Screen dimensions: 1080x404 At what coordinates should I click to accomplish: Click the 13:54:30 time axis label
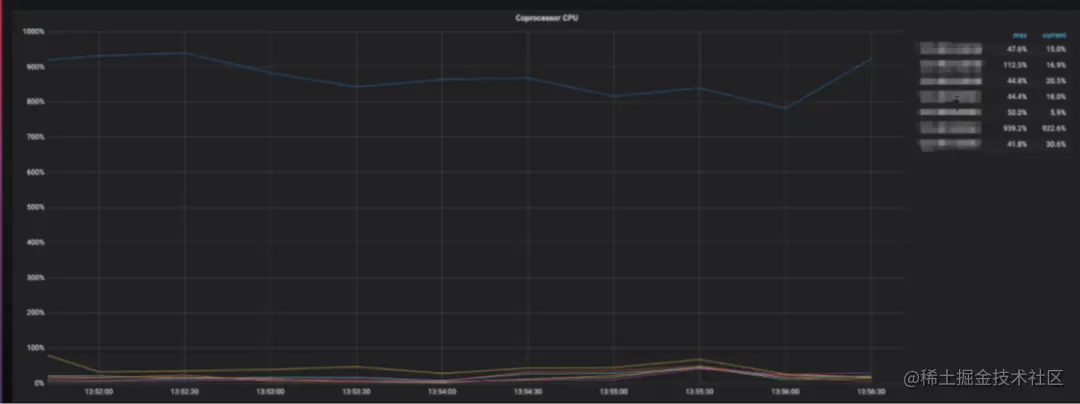click(x=528, y=393)
